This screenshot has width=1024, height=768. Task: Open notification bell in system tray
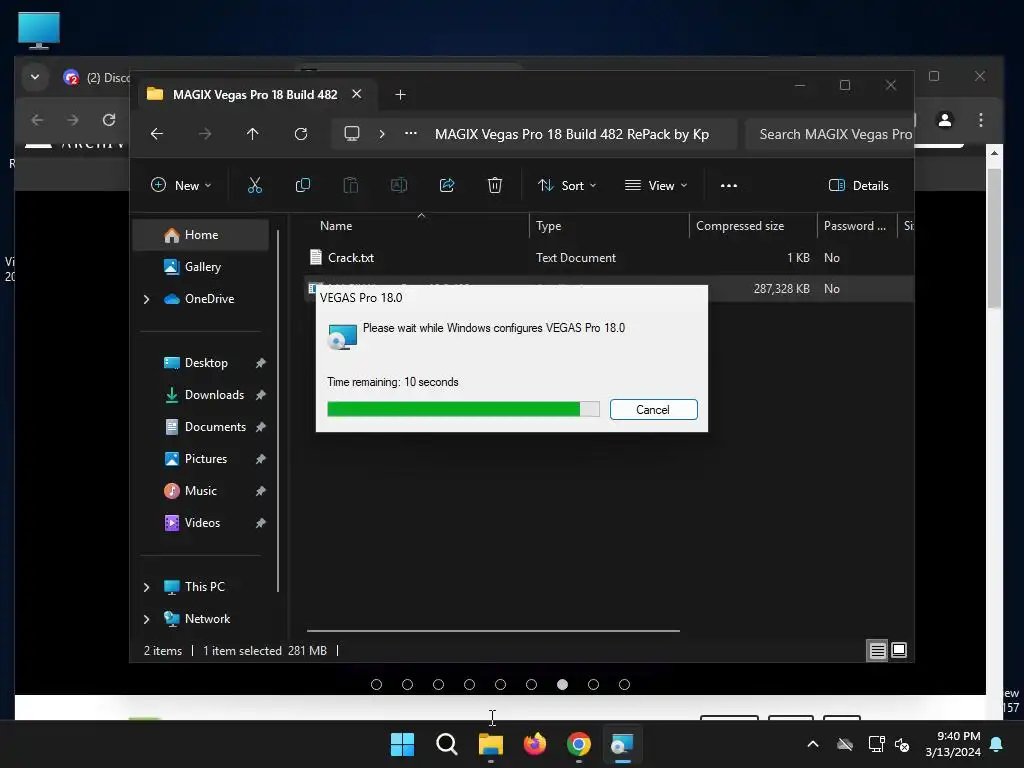(x=997, y=744)
